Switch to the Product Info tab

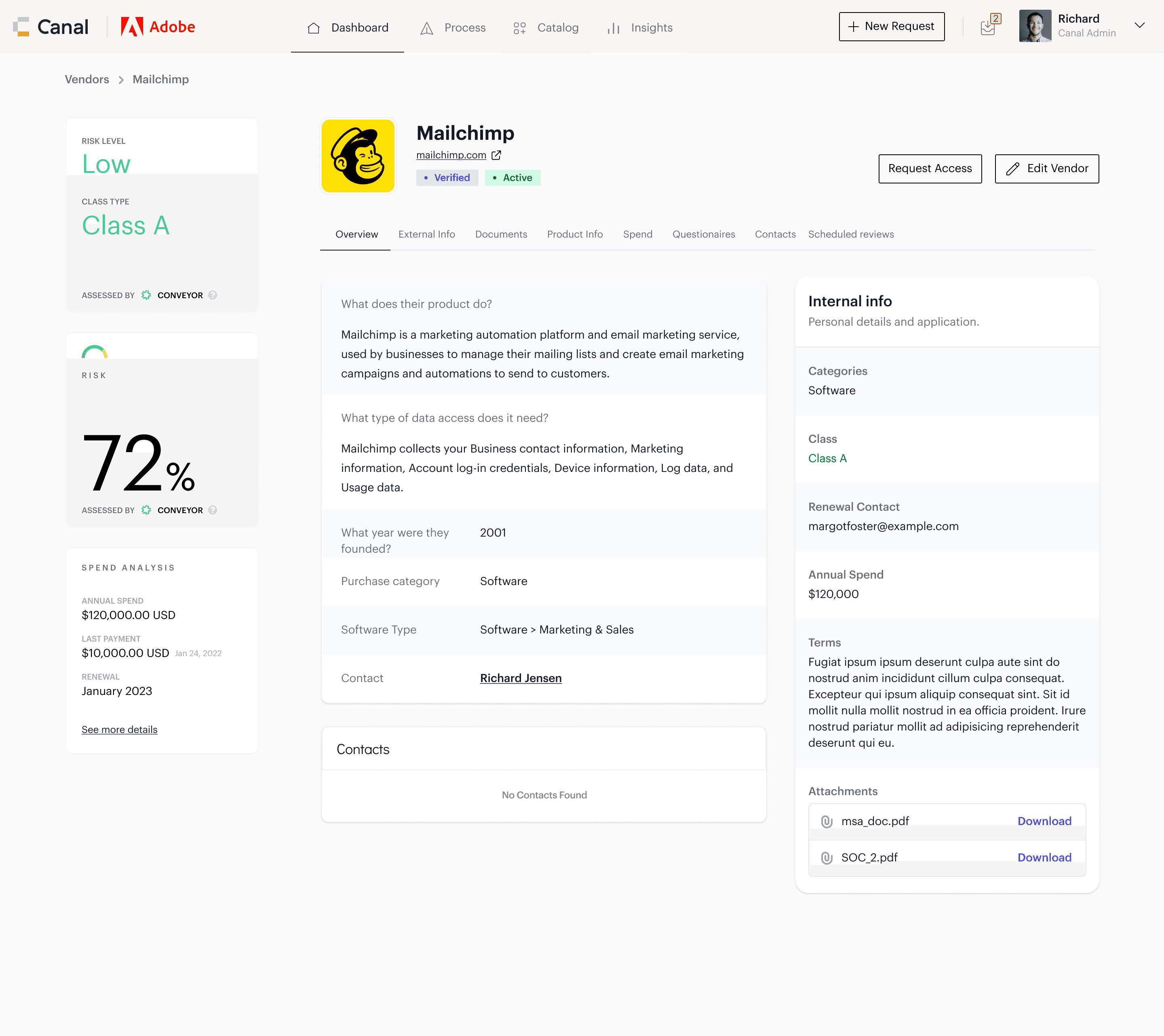[575, 234]
